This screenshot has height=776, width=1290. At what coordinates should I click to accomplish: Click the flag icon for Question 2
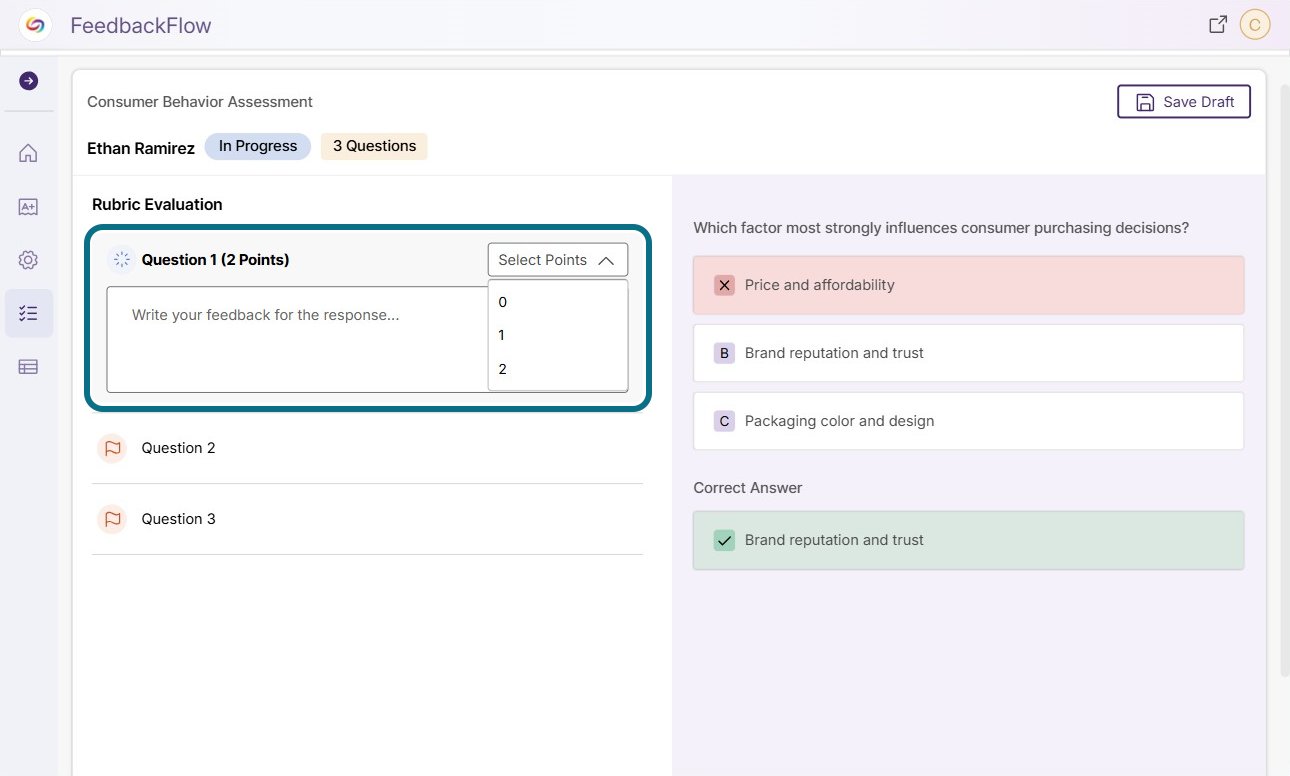(x=112, y=448)
